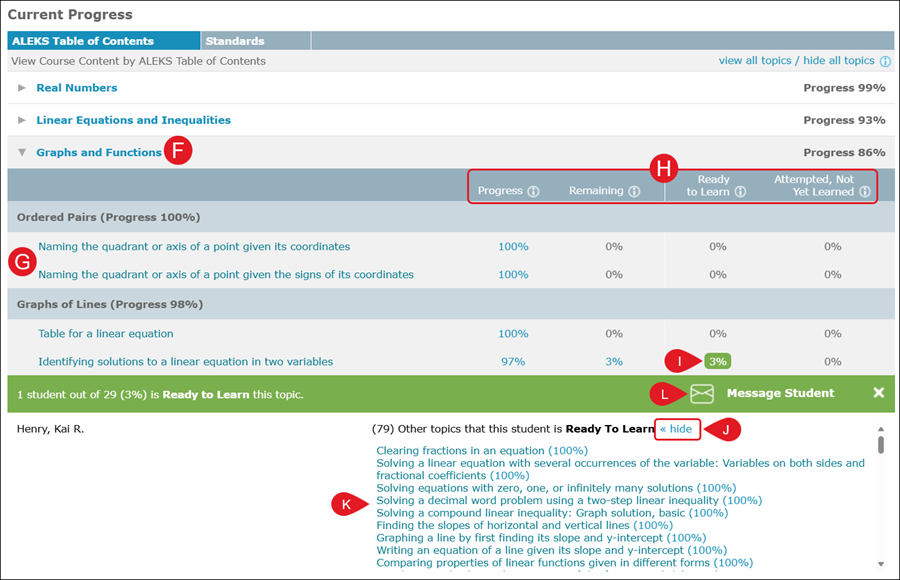
Task: Open Table for a linear equation topic
Action: pos(105,334)
